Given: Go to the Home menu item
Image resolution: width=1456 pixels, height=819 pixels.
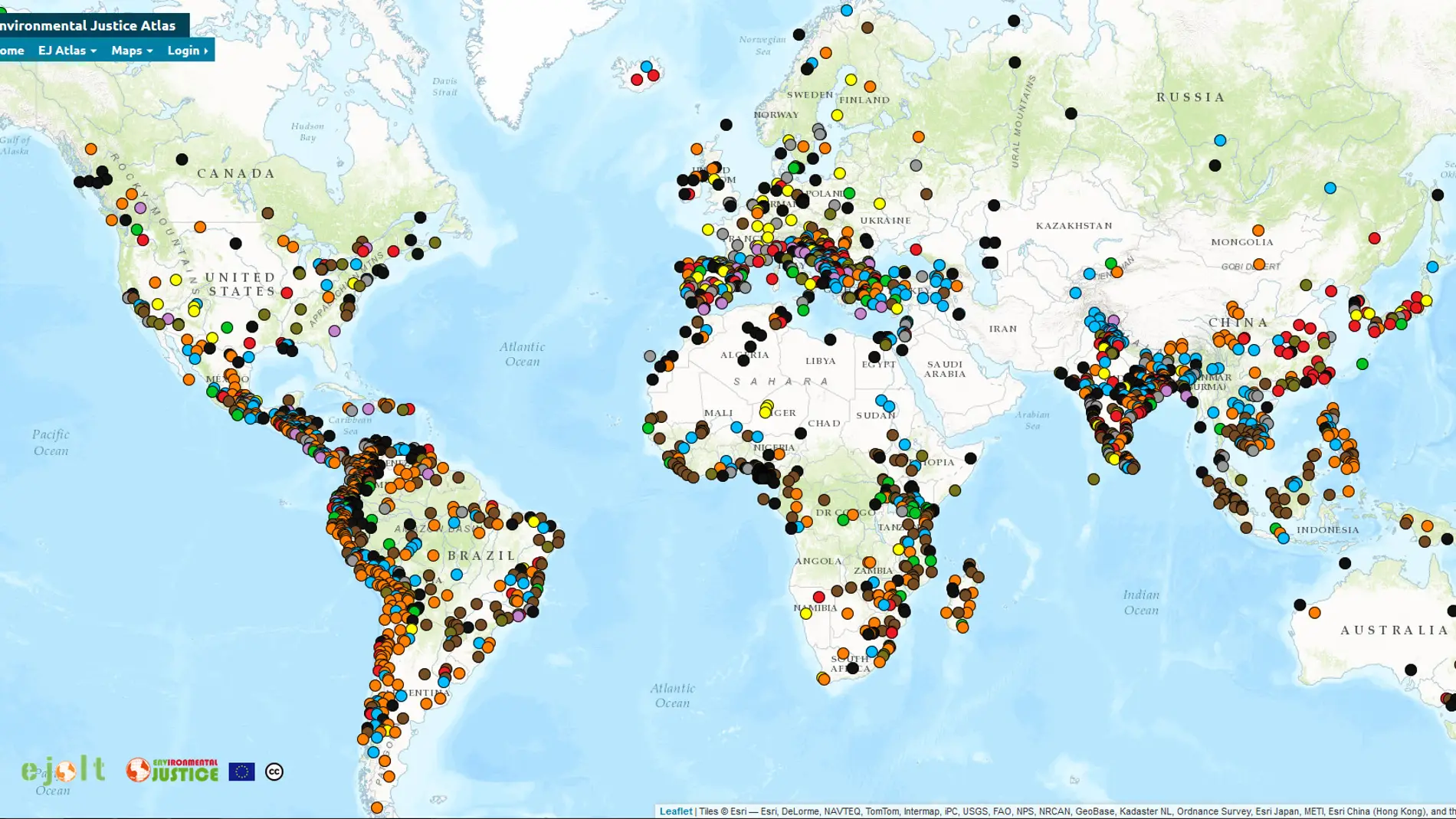Looking at the screenshot, I should coord(11,50).
